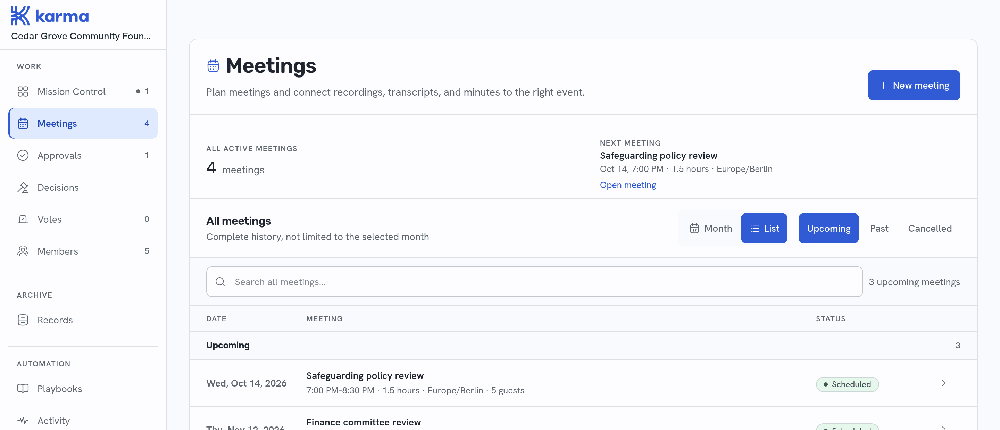Click the Karma logo icon

point(20,15)
